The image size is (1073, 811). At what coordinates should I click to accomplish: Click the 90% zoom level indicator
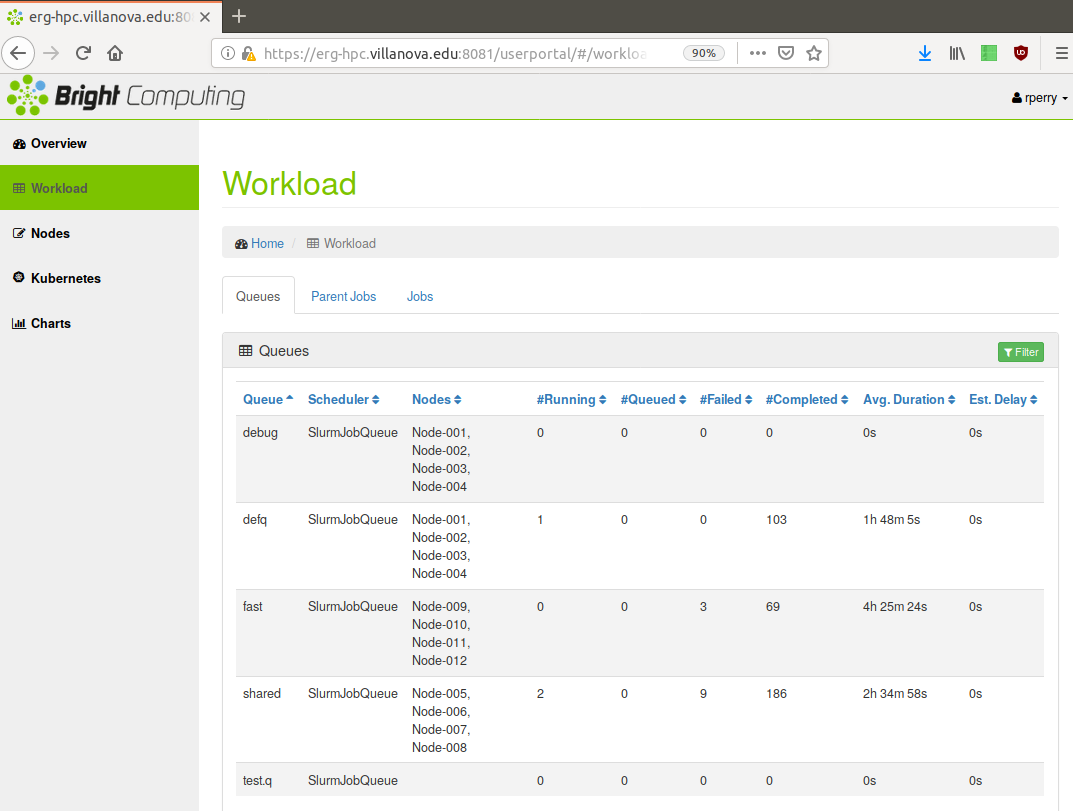click(x=703, y=53)
